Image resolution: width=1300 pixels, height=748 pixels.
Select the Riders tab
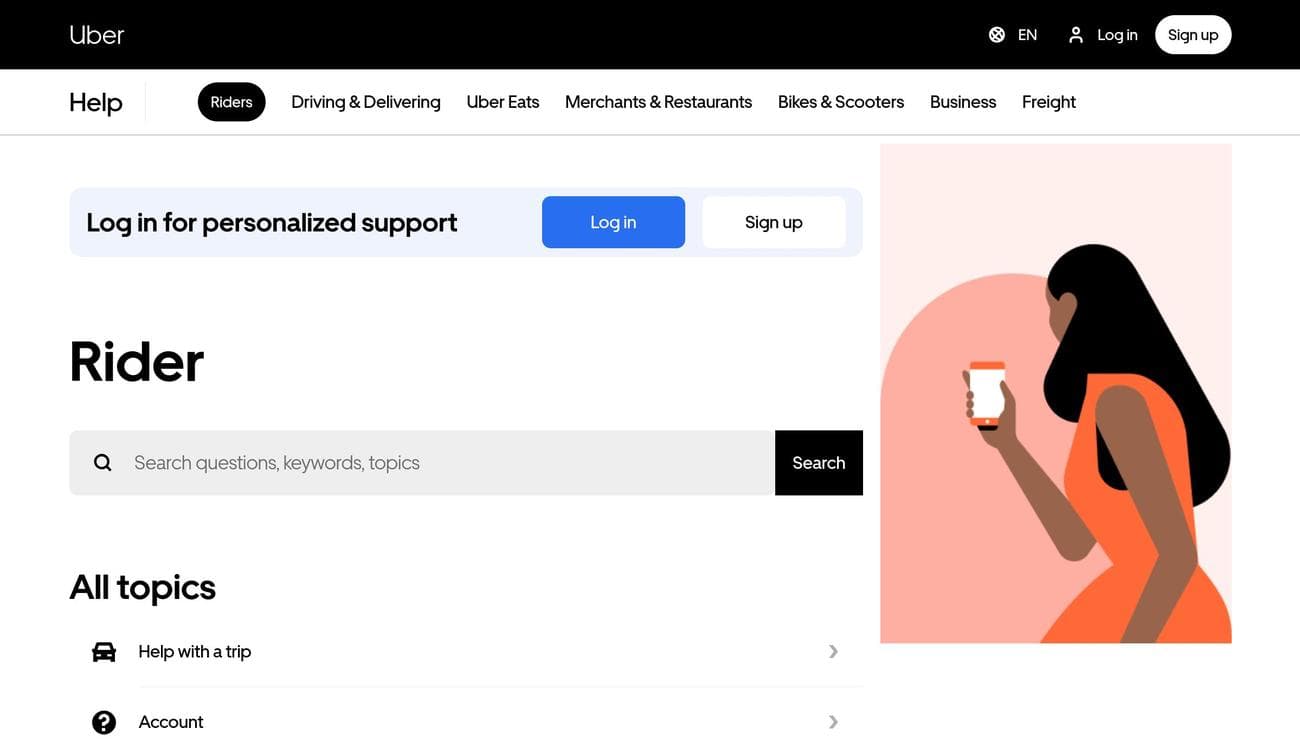(x=231, y=102)
